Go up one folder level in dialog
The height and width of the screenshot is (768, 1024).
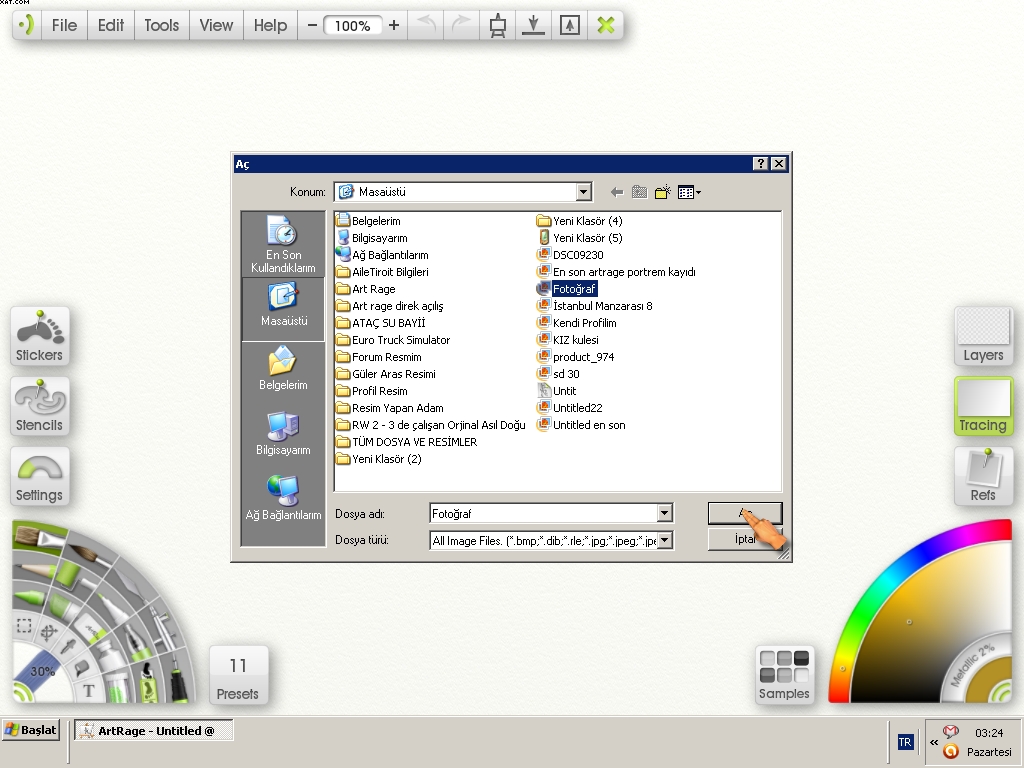click(639, 192)
